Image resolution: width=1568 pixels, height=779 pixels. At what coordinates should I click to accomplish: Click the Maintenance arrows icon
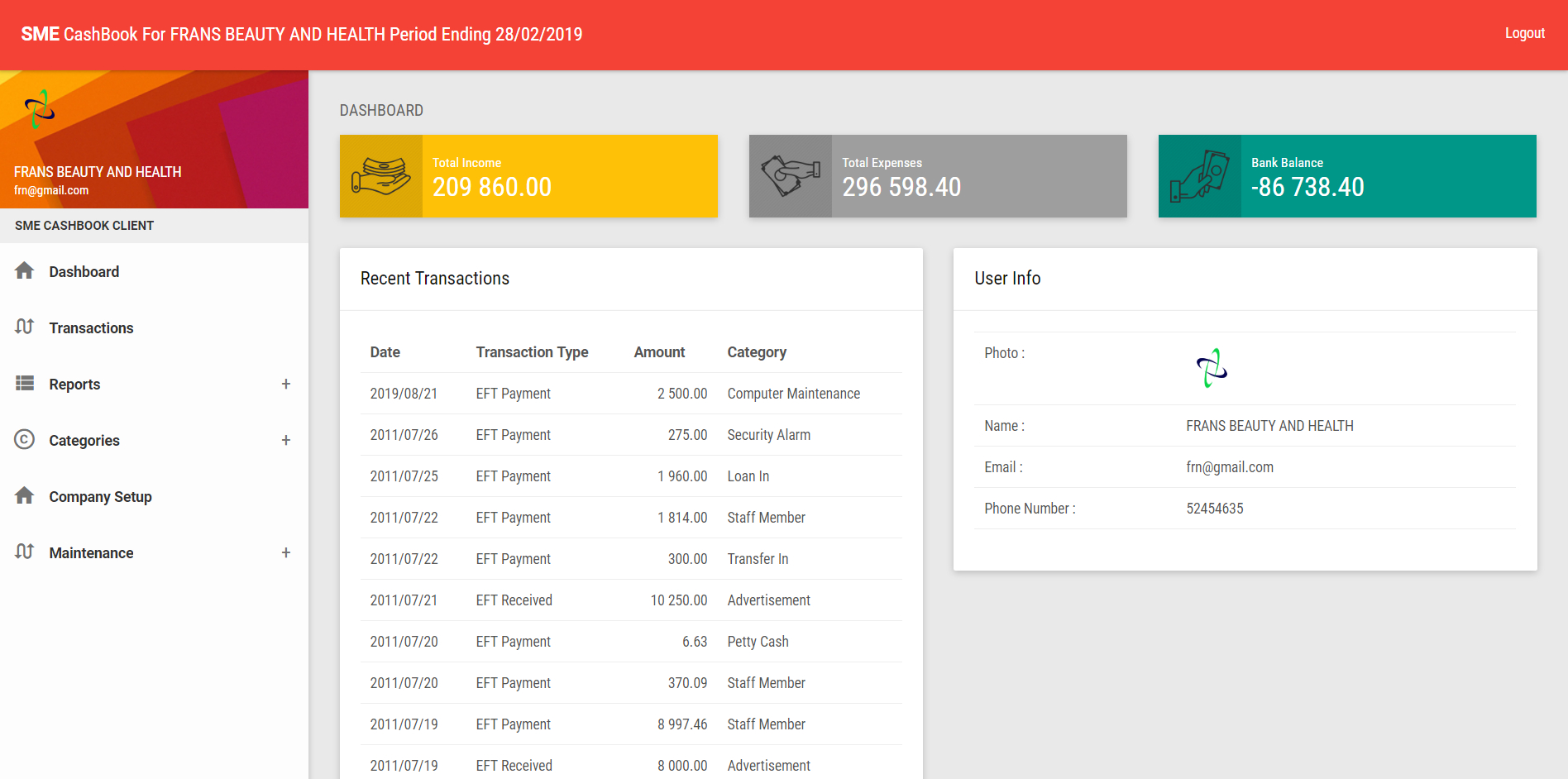pyautogui.click(x=25, y=552)
